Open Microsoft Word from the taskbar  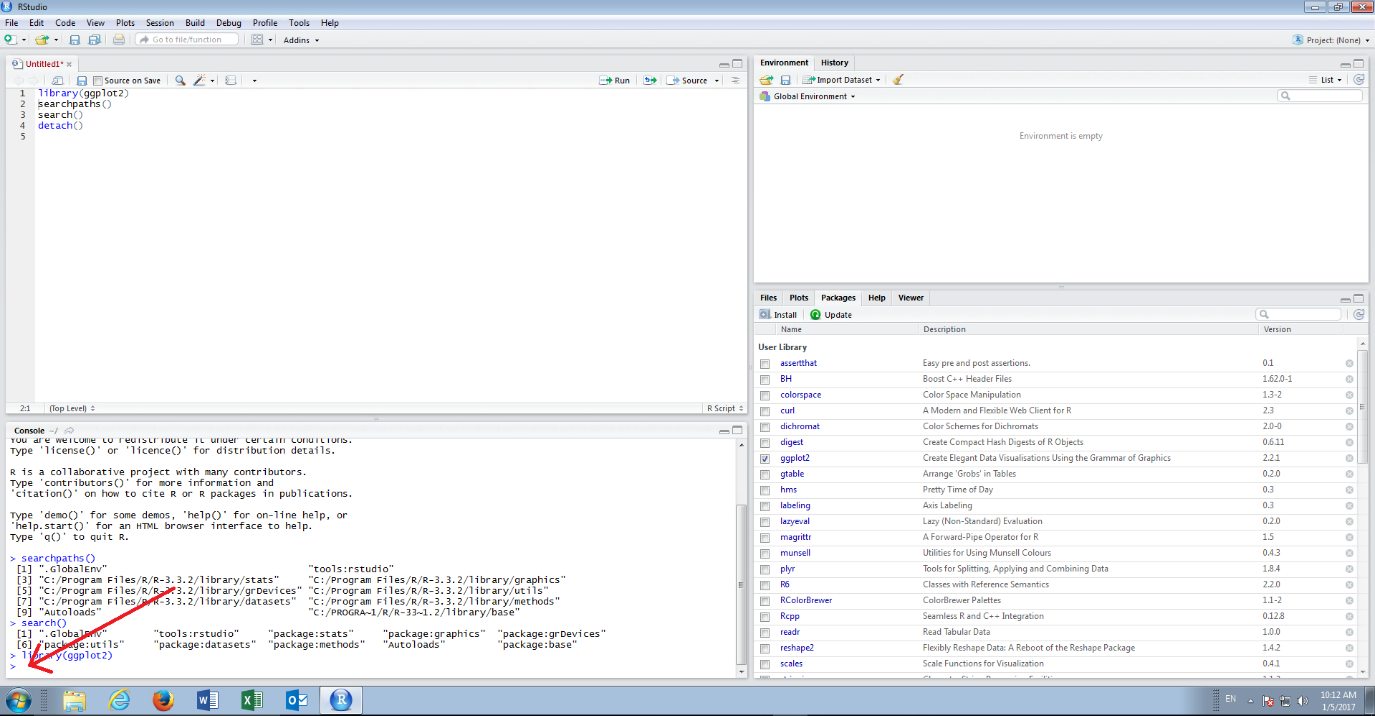click(208, 700)
